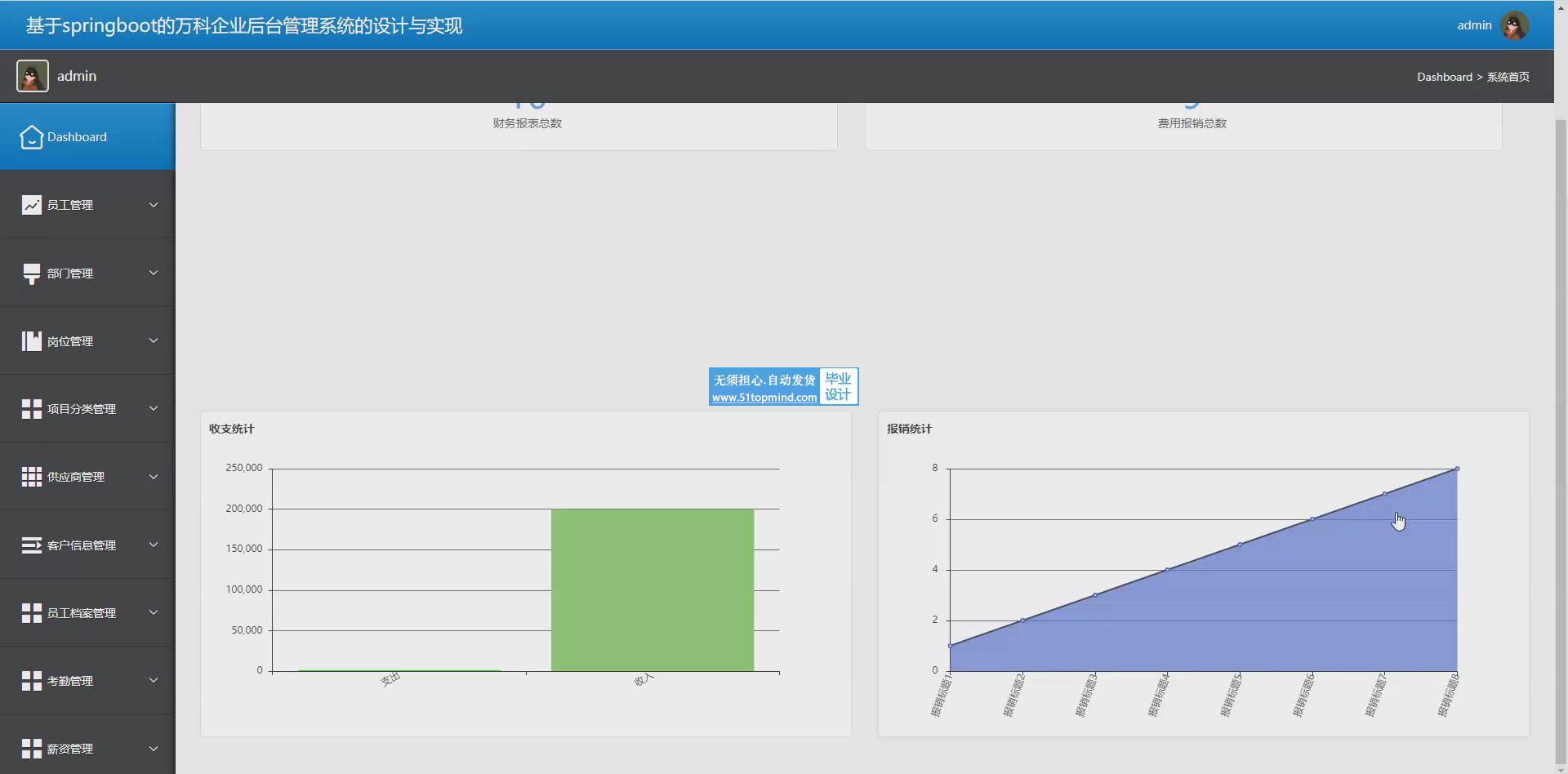Open the 考勤管理 menu
The width and height of the screenshot is (1568, 774).
87,681
